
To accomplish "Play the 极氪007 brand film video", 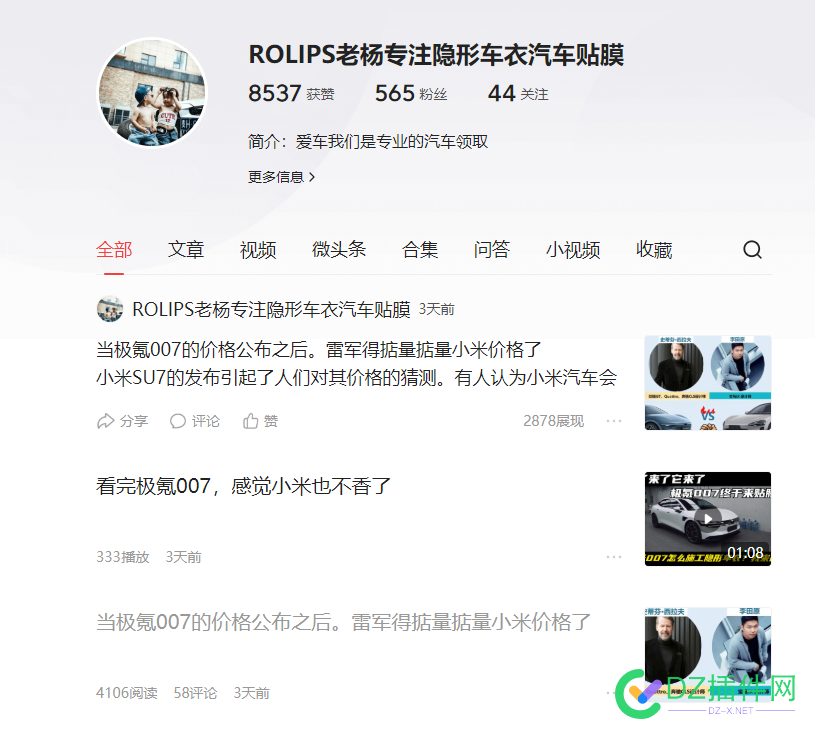I will (708, 518).
